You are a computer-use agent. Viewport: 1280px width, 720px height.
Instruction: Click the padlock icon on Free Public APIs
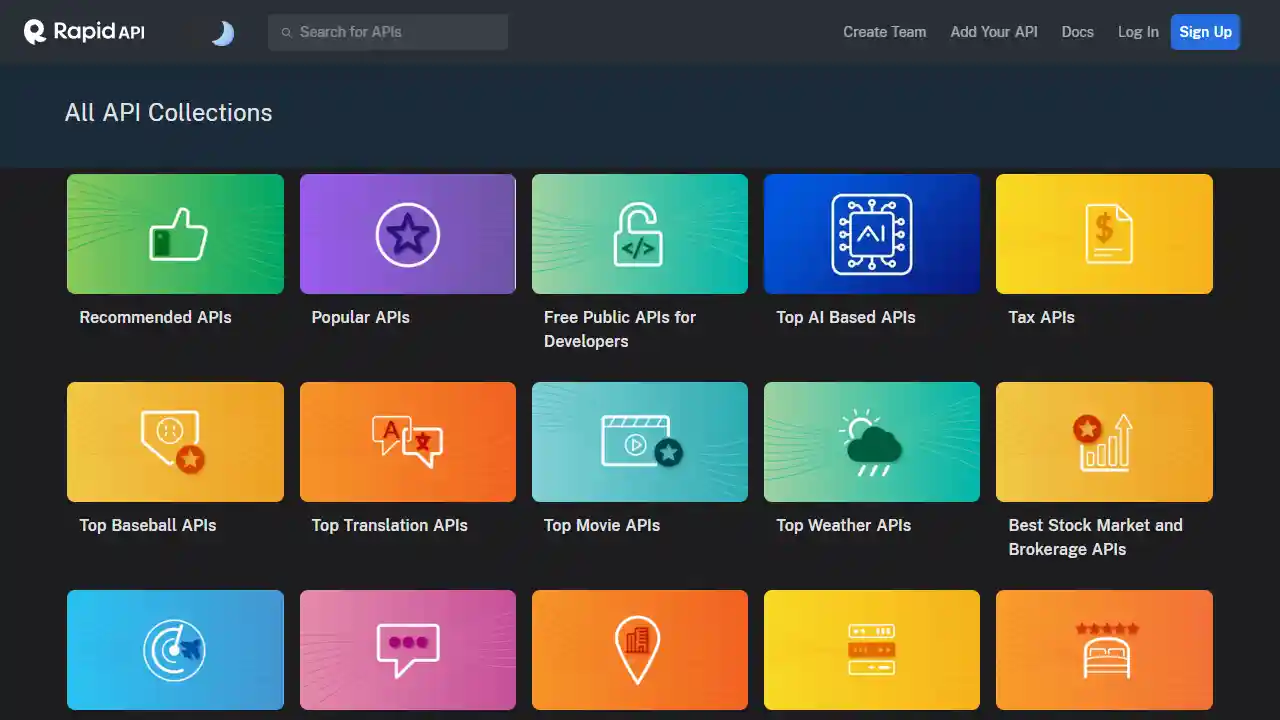tap(639, 233)
